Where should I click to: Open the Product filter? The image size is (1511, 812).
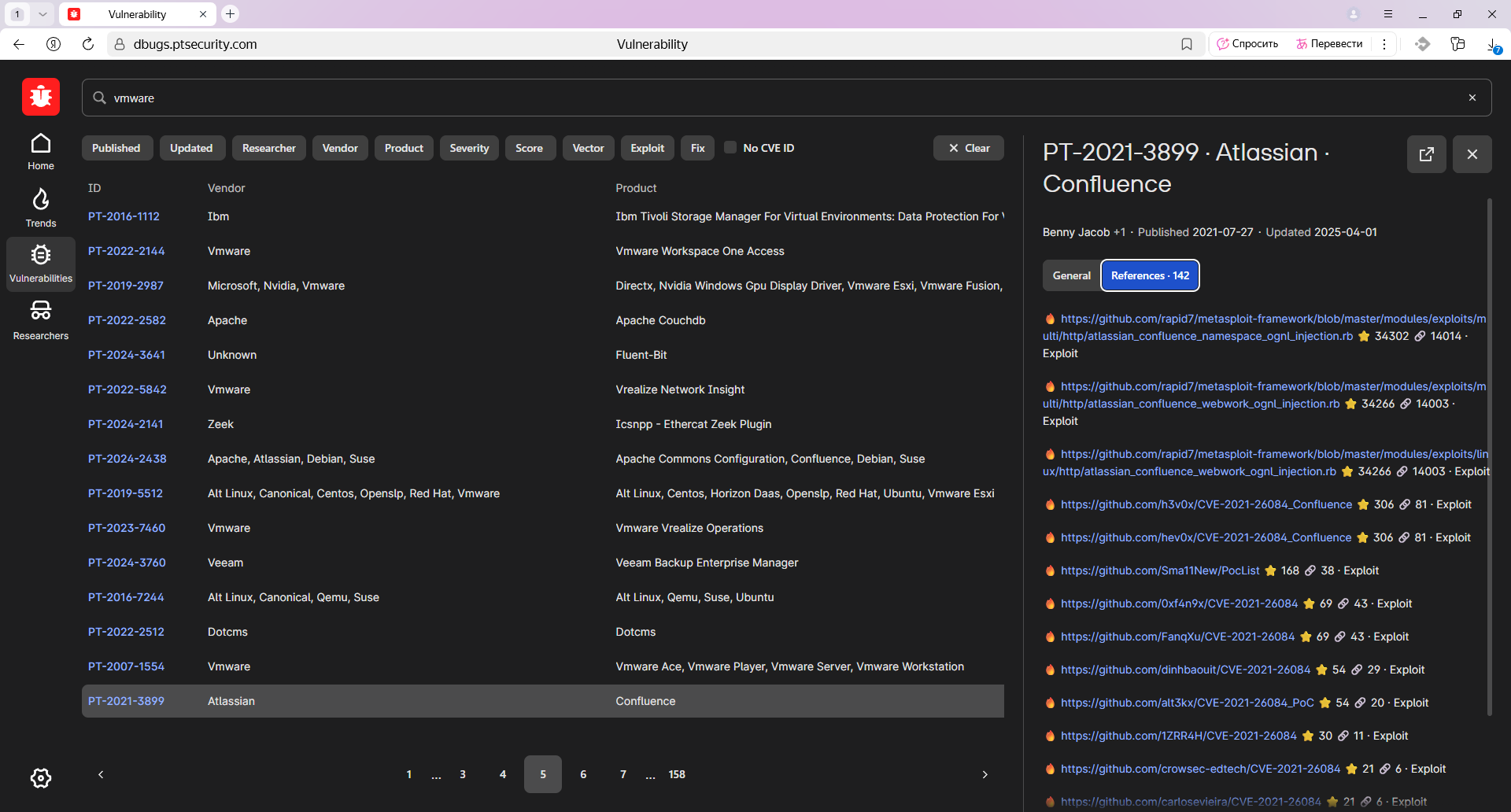[404, 148]
